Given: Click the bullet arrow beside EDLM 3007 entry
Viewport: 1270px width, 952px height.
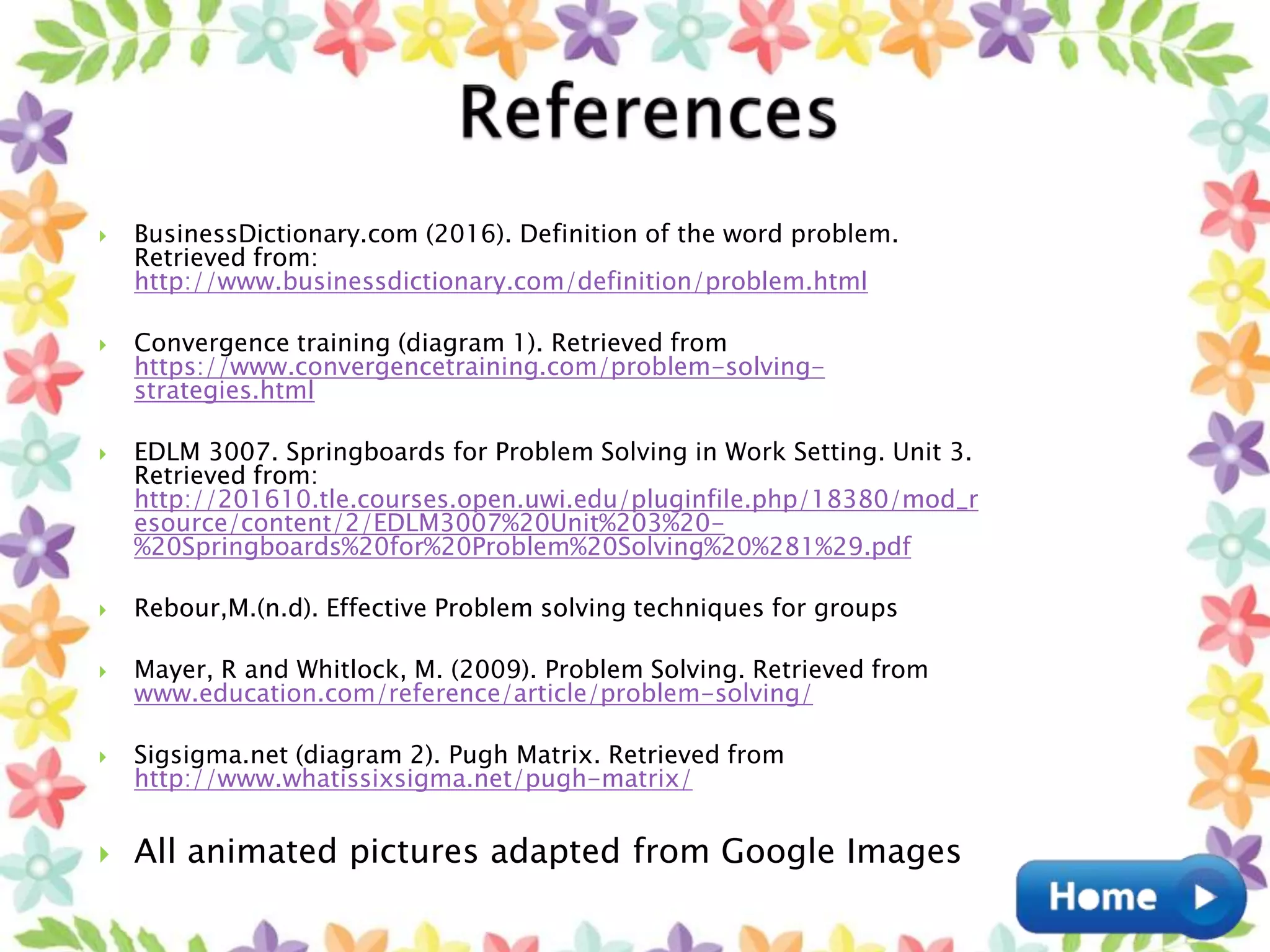Looking at the screenshot, I should tap(104, 454).
